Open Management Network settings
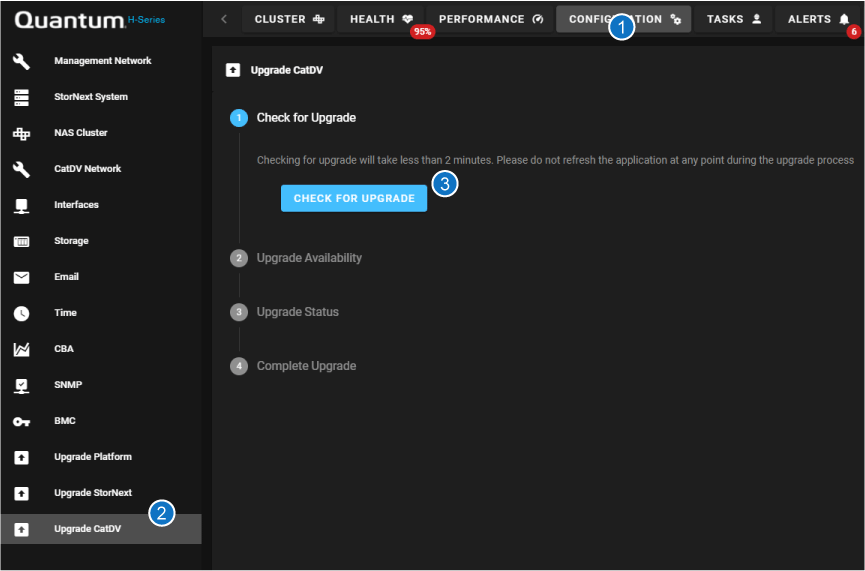Viewport: 865px width, 571px height. 101,61
